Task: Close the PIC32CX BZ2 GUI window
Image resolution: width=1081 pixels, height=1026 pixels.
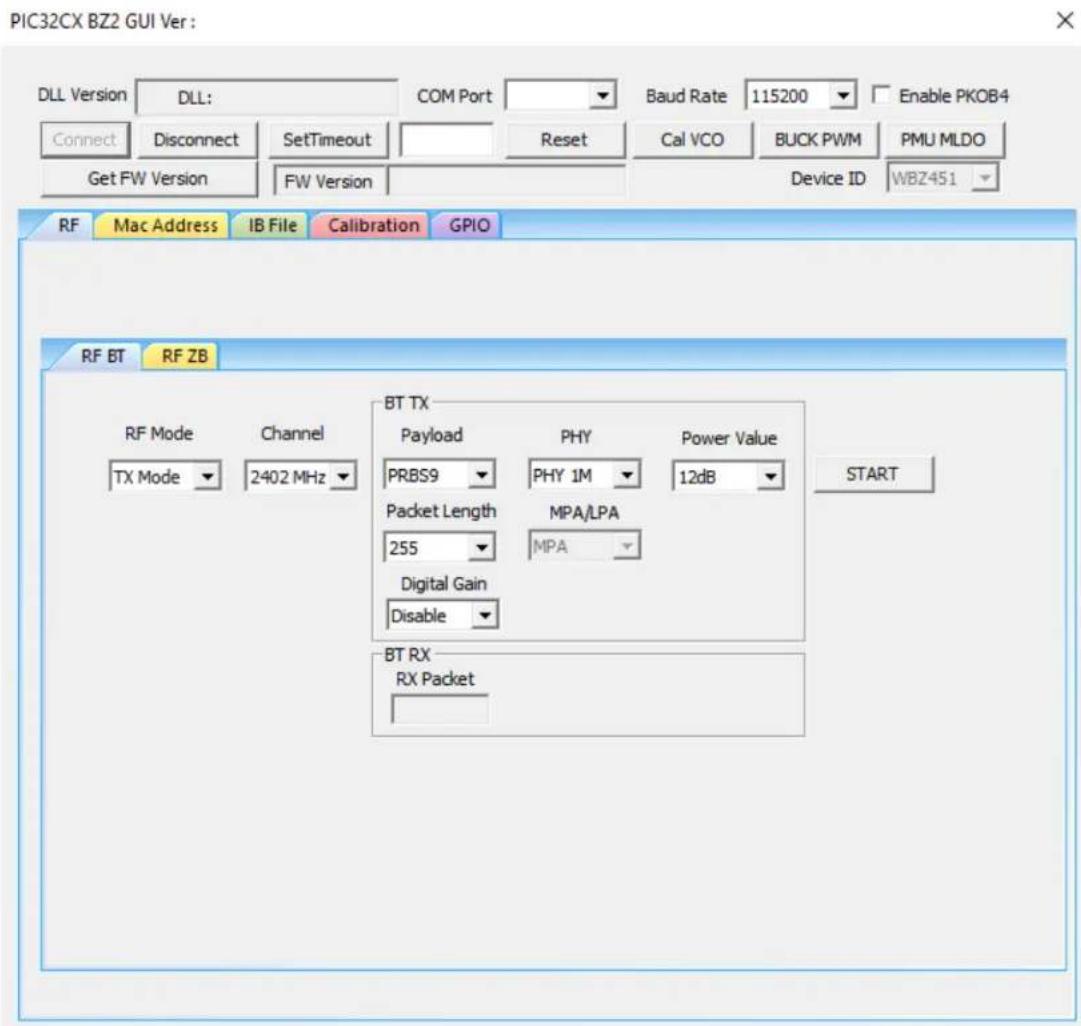Action: point(1064,21)
